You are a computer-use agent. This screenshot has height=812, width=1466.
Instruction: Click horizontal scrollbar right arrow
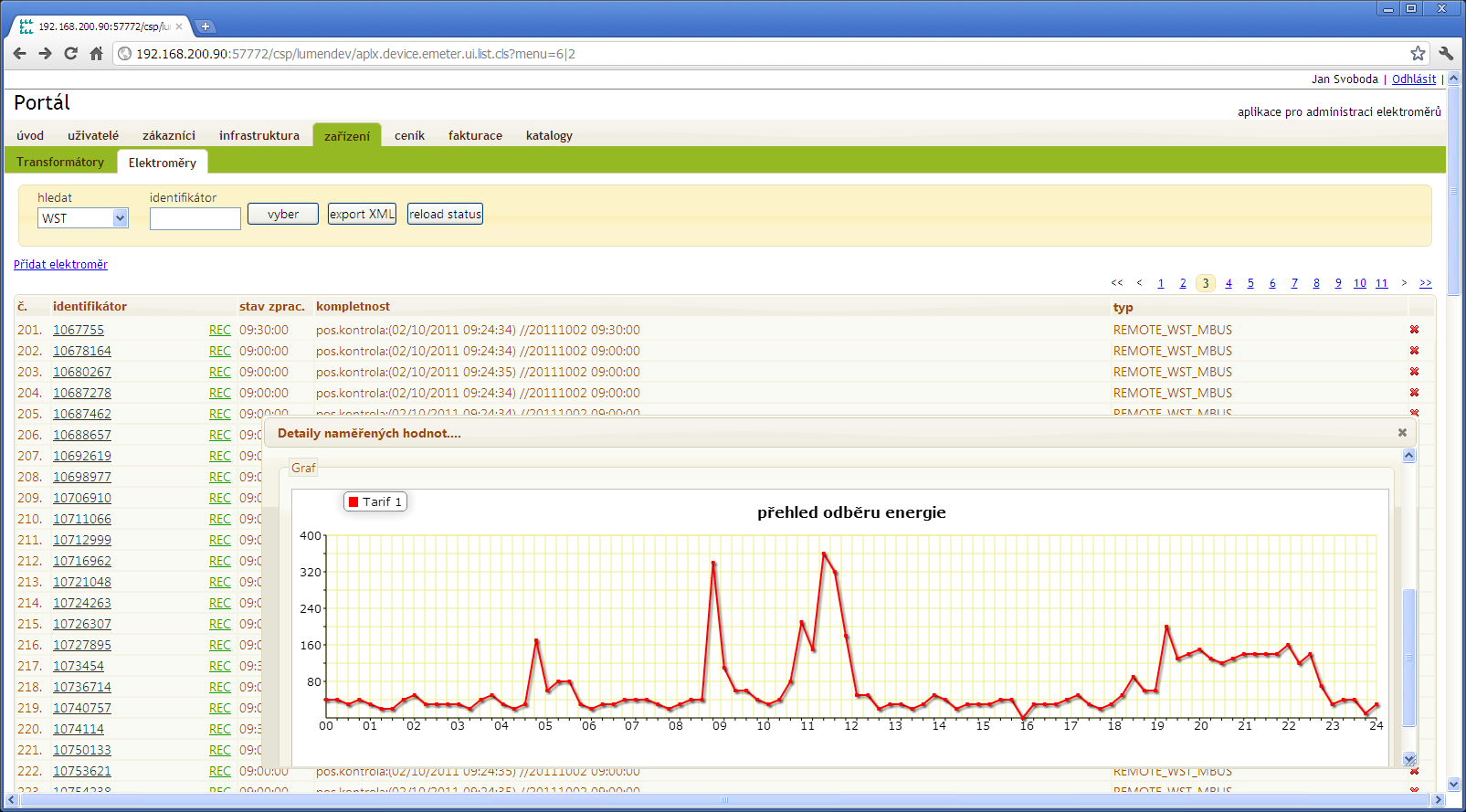[1439, 800]
